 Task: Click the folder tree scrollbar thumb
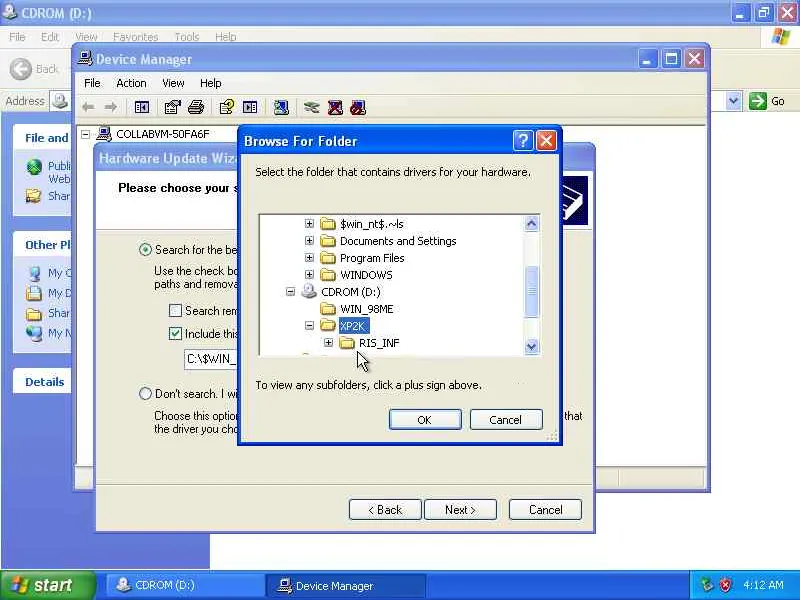[x=531, y=291]
